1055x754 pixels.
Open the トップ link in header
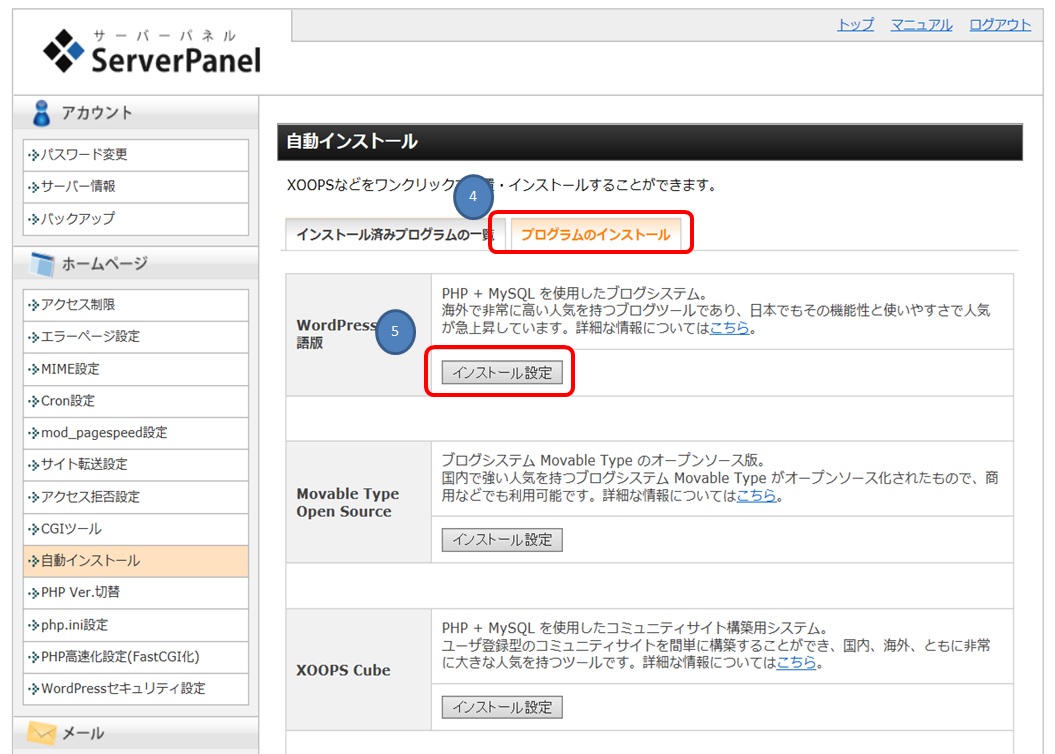click(855, 25)
